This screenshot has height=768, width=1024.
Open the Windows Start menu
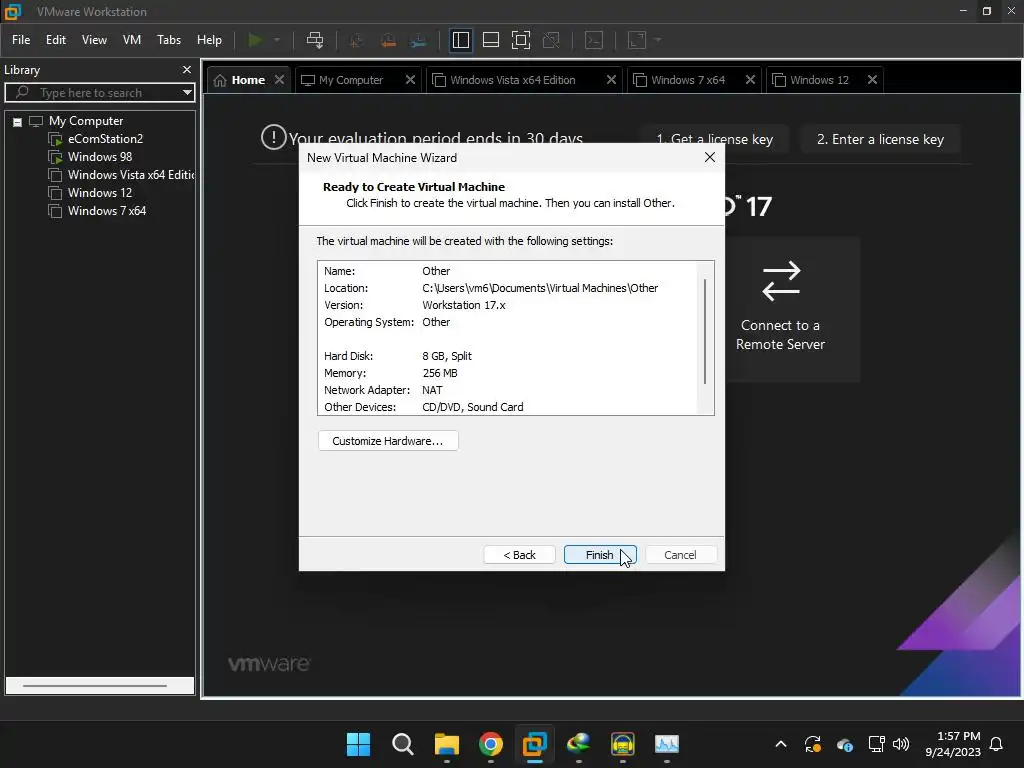[x=358, y=744]
